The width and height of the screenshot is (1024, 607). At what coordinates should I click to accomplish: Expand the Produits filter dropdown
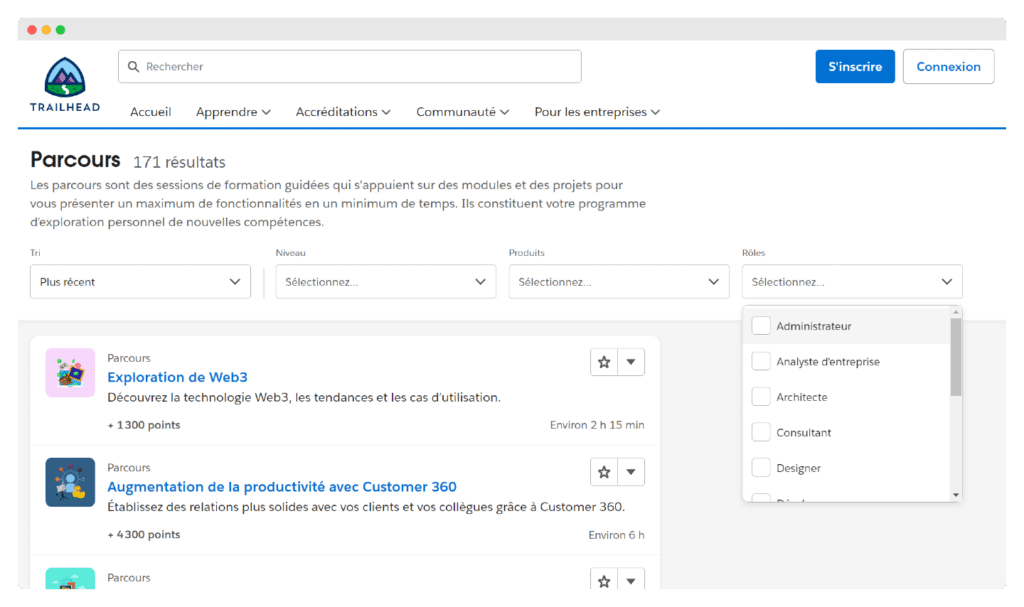[619, 282]
